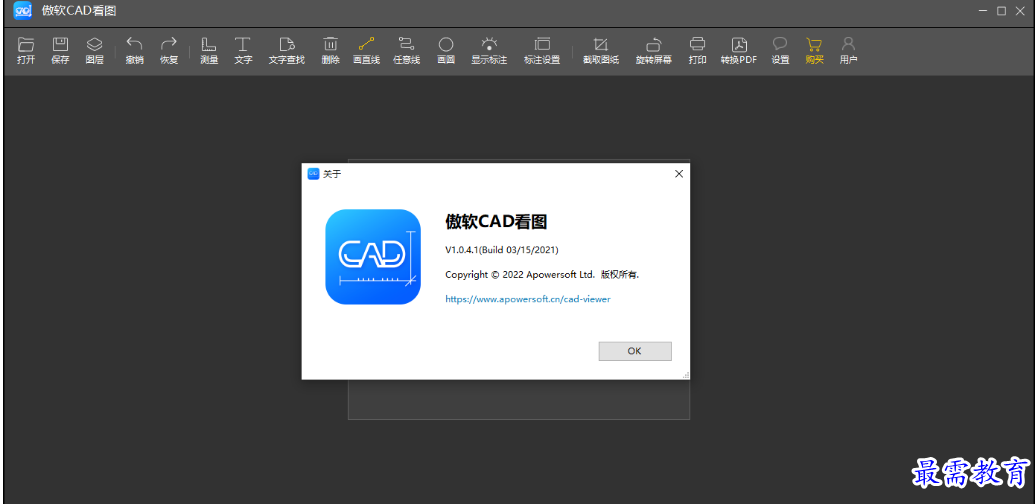Click the 关于 dialog title text
This screenshot has height=504, width=1036.
tap(332, 174)
